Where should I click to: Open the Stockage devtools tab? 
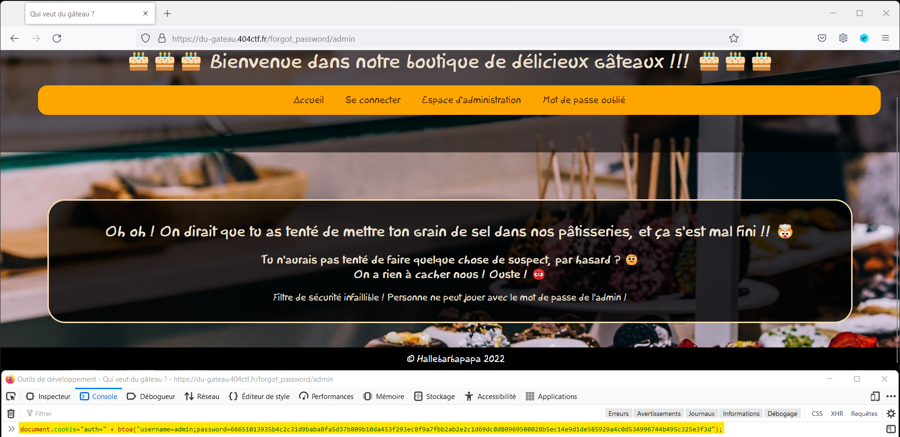(x=434, y=396)
